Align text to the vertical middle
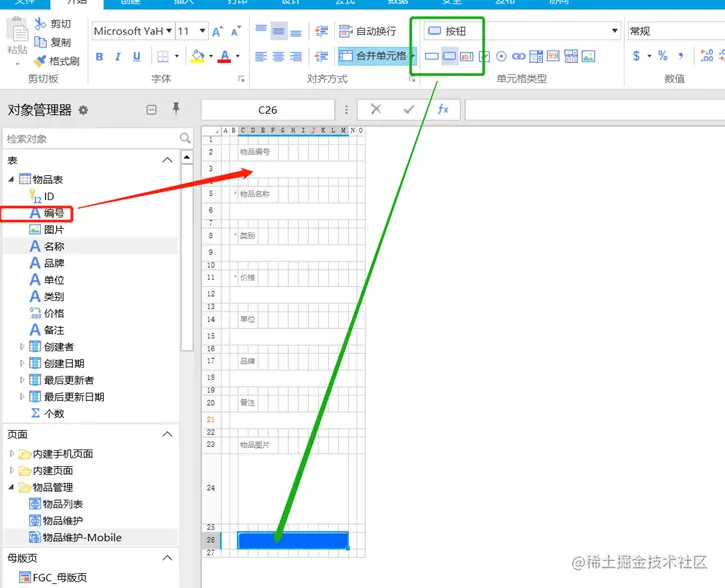The image size is (725, 588). coord(278,31)
